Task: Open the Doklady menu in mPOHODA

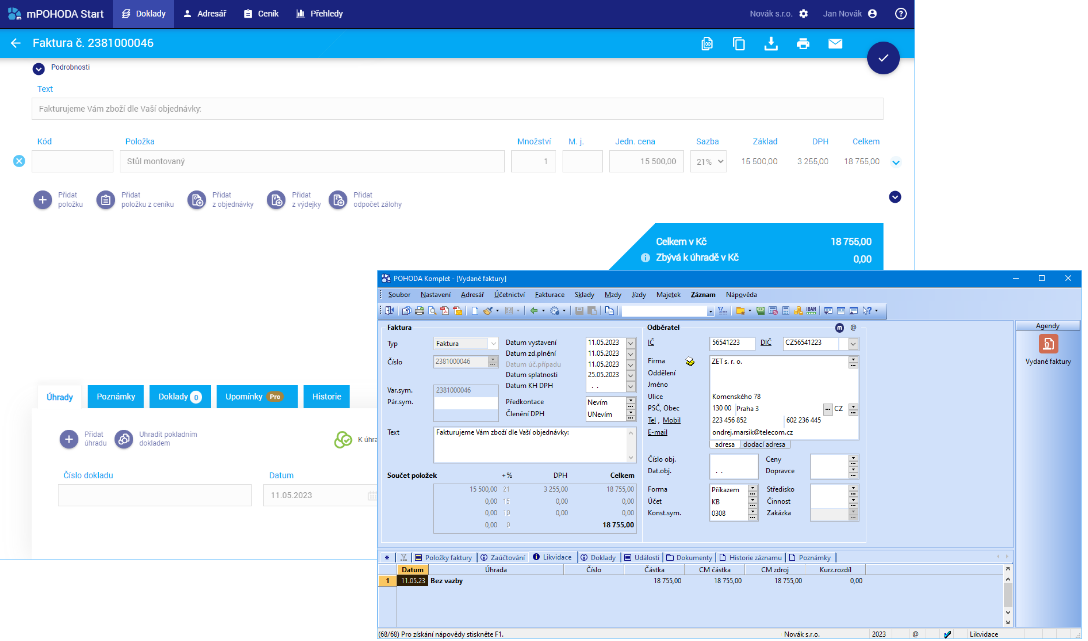Action: pos(144,14)
